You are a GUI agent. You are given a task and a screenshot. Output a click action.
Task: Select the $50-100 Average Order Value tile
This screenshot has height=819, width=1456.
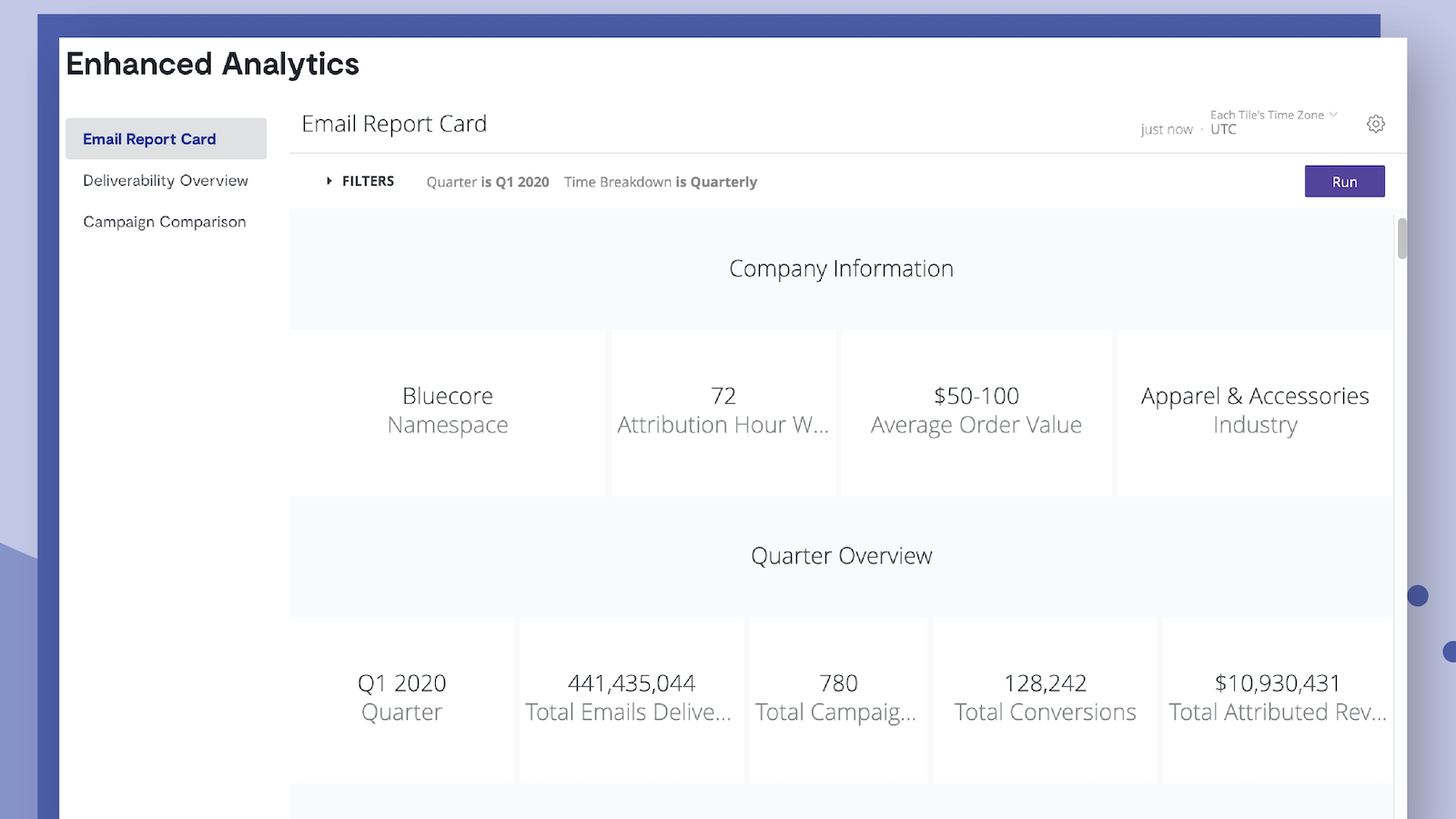pyautogui.click(x=976, y=411)
